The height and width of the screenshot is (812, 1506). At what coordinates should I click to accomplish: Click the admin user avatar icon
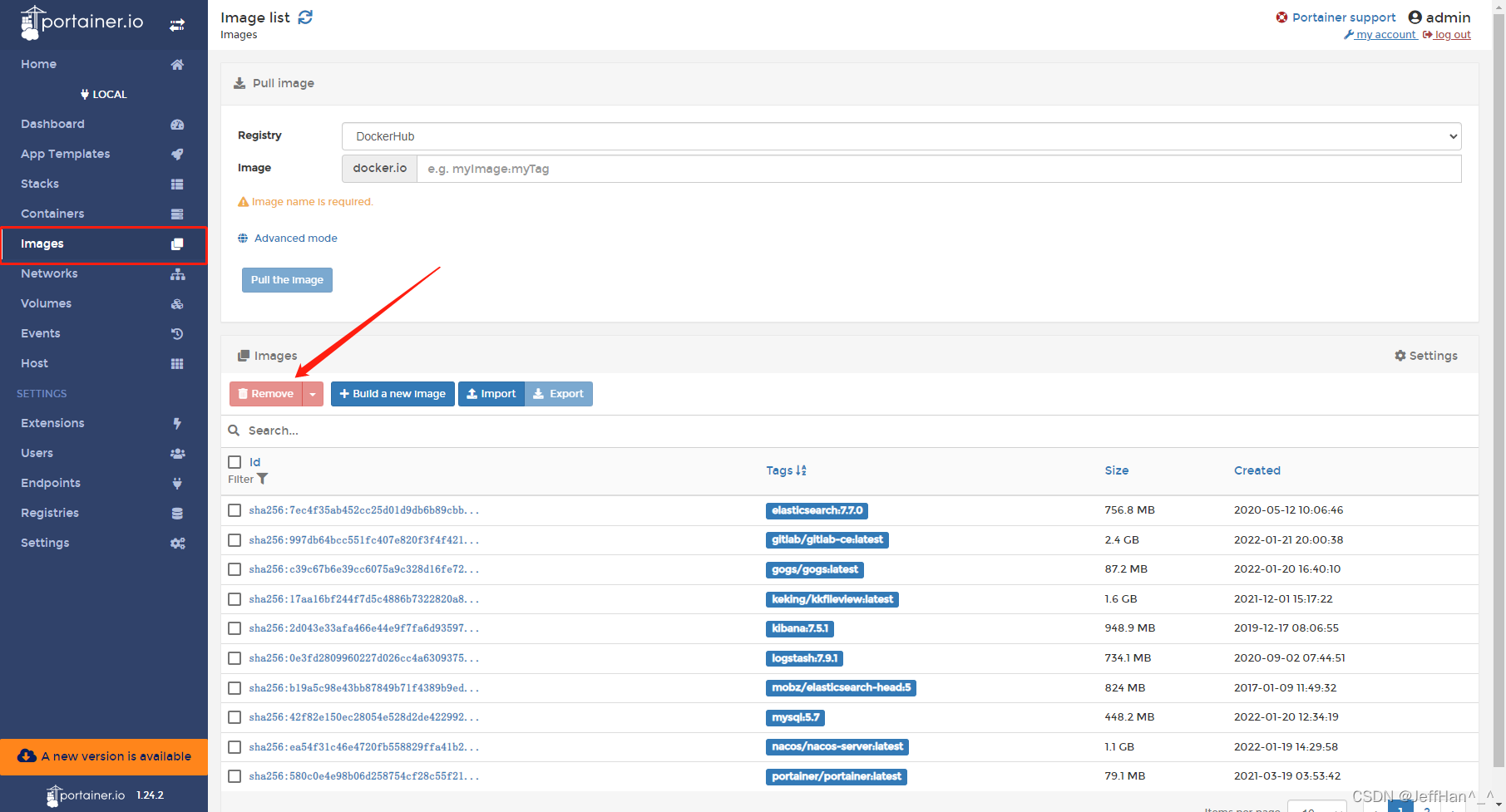(x=1415, y=17)
